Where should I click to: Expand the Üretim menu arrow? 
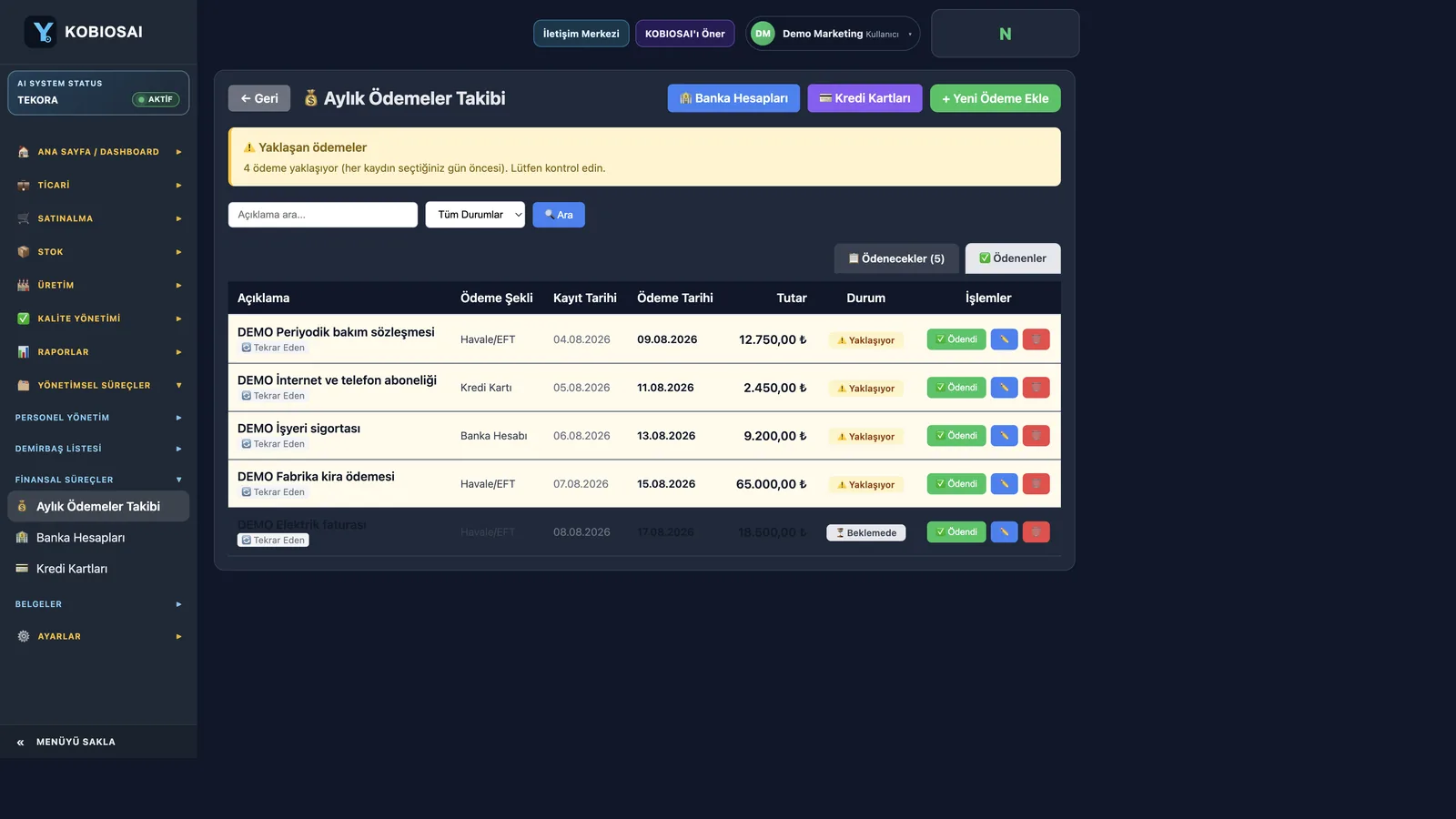pos(178,286)
